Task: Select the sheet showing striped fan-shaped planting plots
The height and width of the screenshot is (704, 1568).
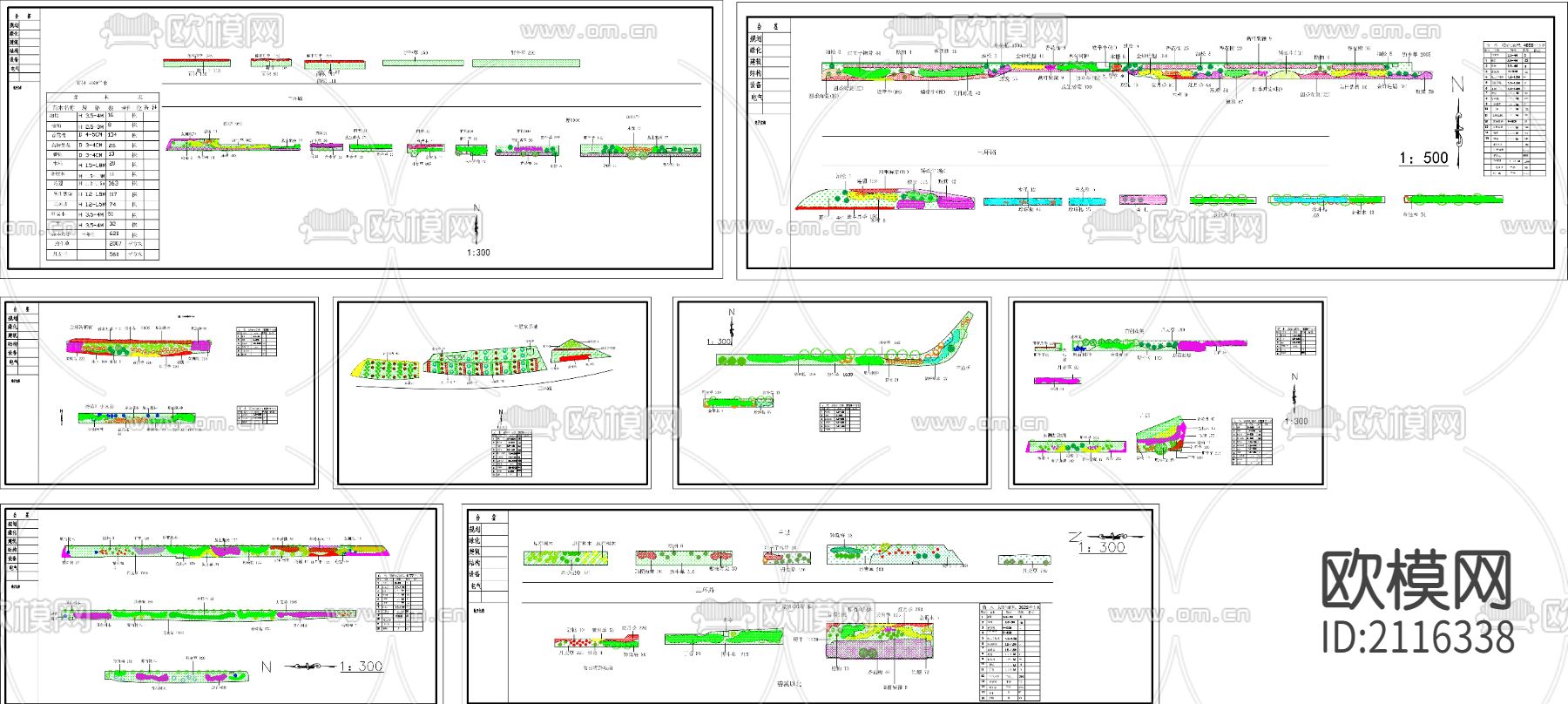Action: coord(493,393)
